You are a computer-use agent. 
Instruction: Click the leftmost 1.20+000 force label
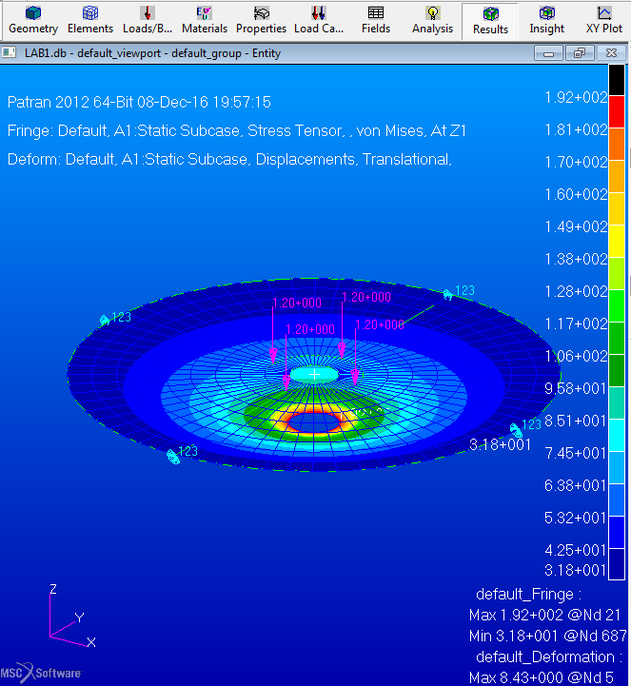coord(297,303)
